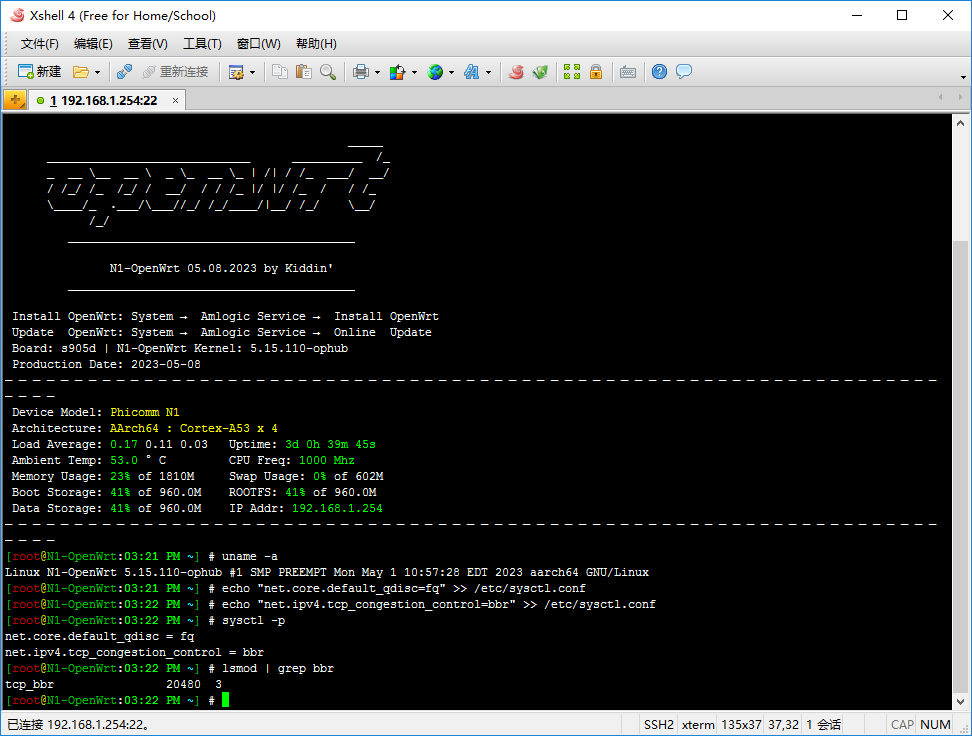Click the SSH2 status bar entry

[658, 724]
